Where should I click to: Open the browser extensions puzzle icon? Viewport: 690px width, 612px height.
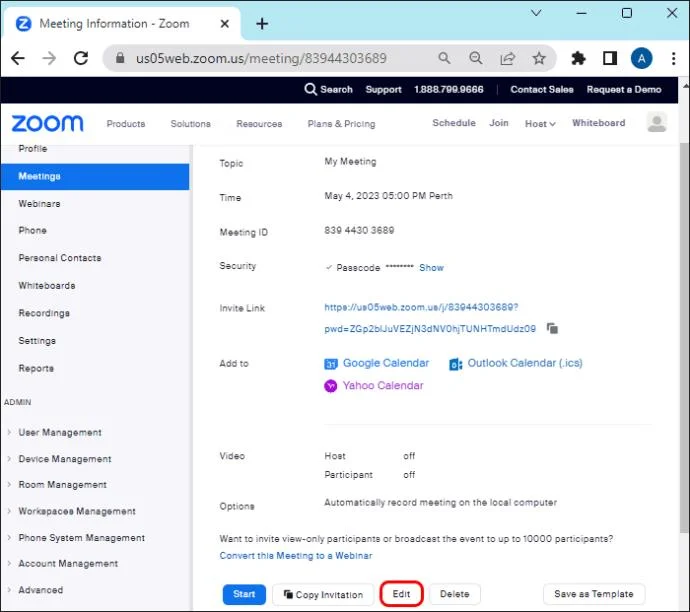[578, 59]
